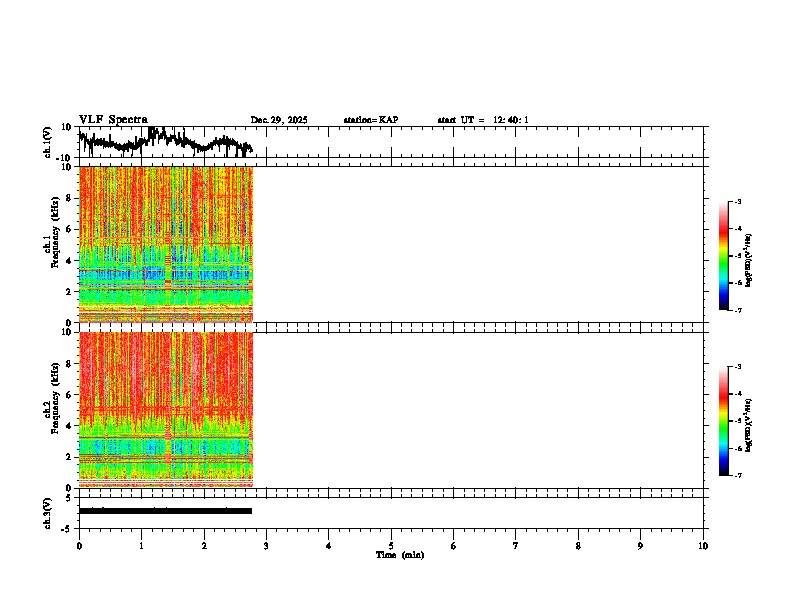Select the ch.2 "Frequency (kHz)" axis label

point(55,398)
